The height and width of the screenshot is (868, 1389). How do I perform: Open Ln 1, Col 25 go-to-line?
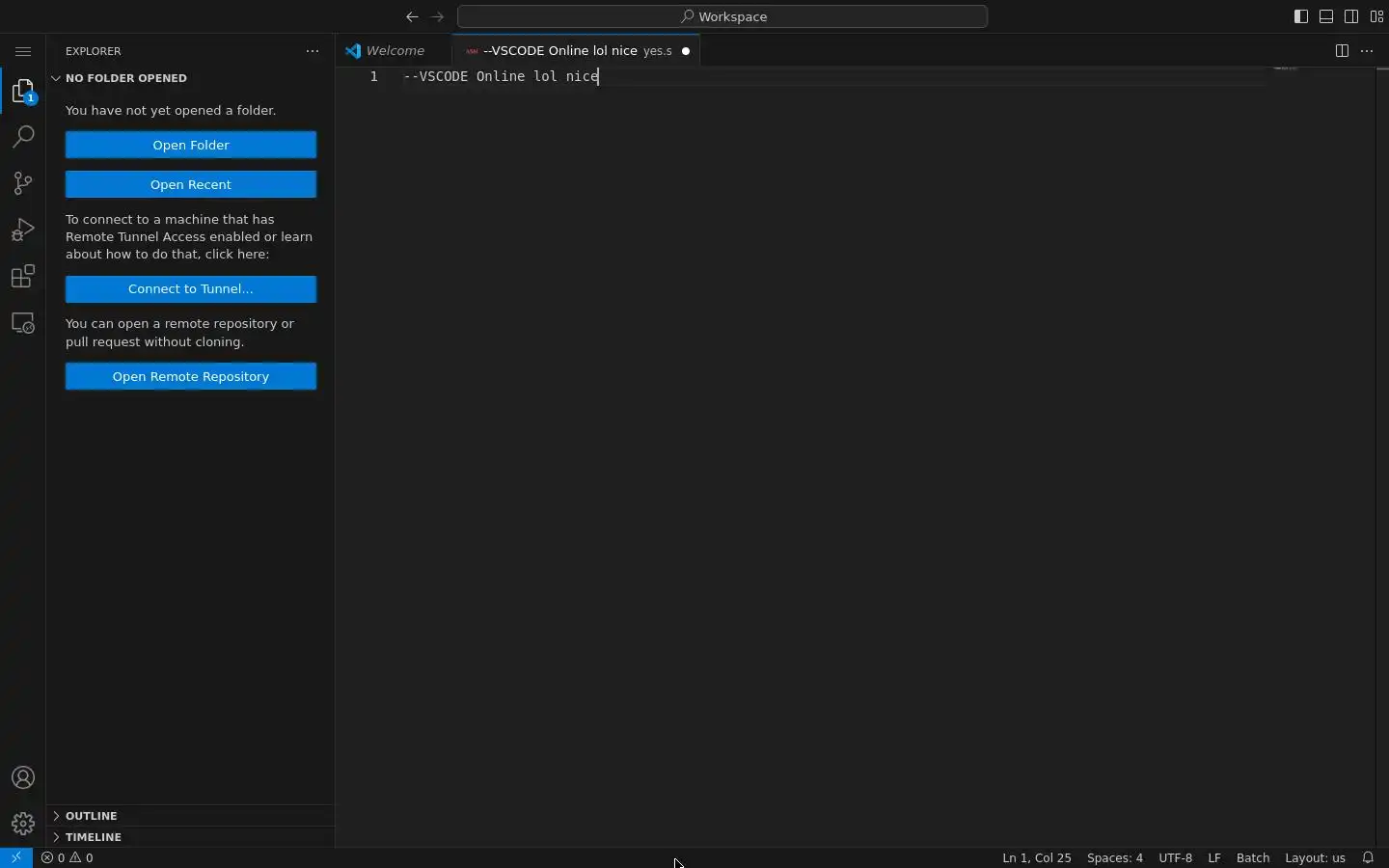1037,857
